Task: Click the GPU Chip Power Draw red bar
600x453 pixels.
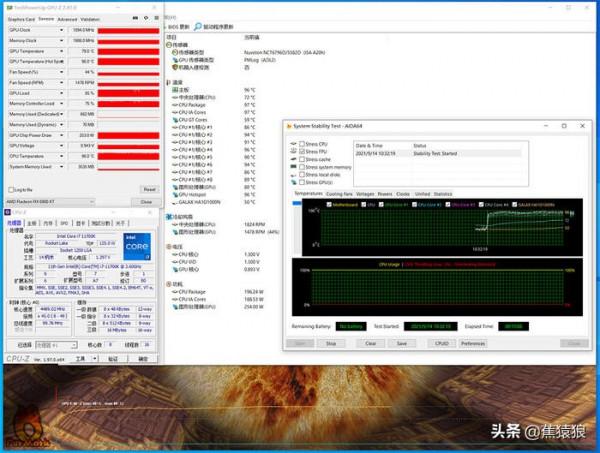Action: tap(129, 135)
